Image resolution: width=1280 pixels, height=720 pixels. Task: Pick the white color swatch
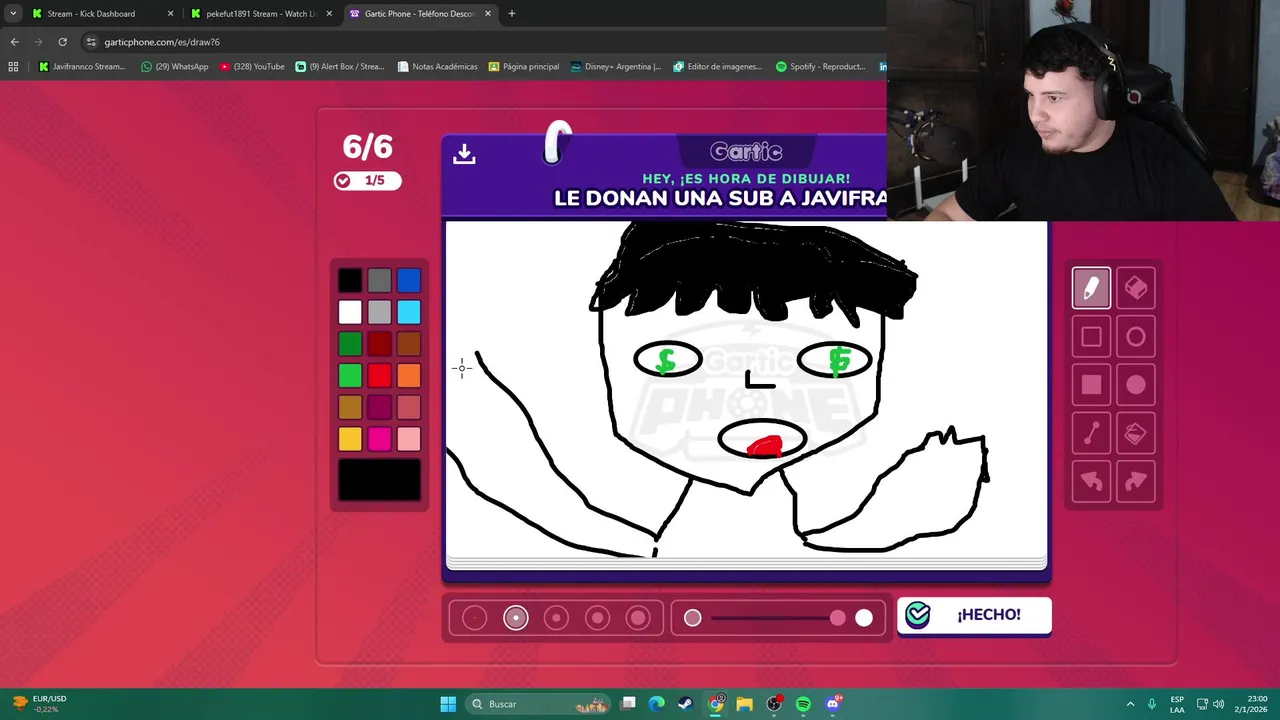pyautogui.click(x=350, y=312)
